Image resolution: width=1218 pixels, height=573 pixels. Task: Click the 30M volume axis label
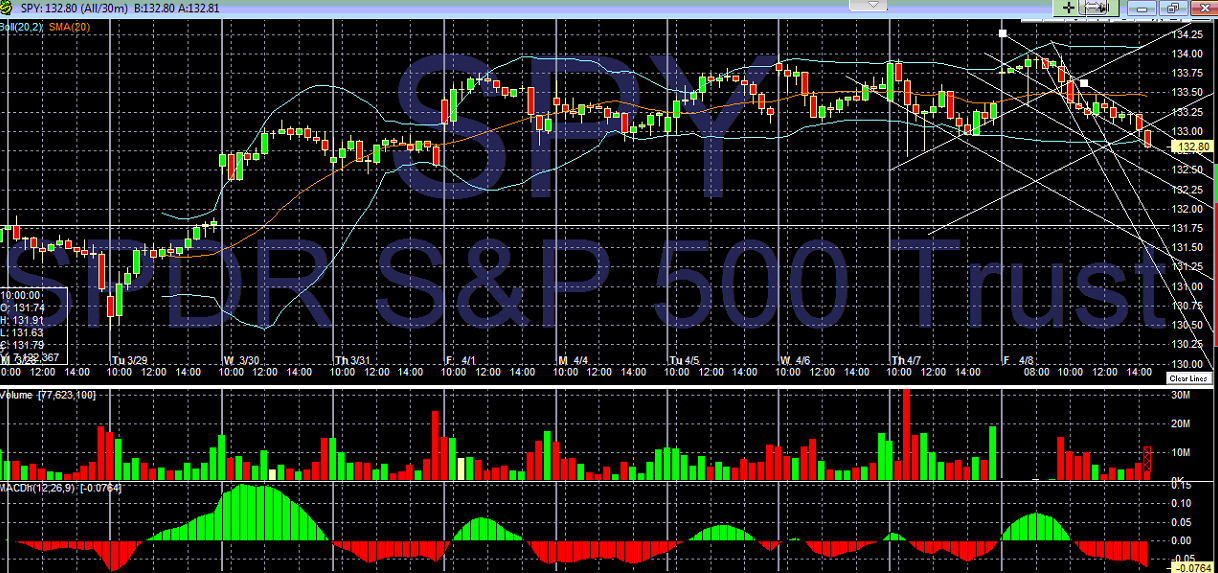pyautogui.click(x=1183, y=395)
